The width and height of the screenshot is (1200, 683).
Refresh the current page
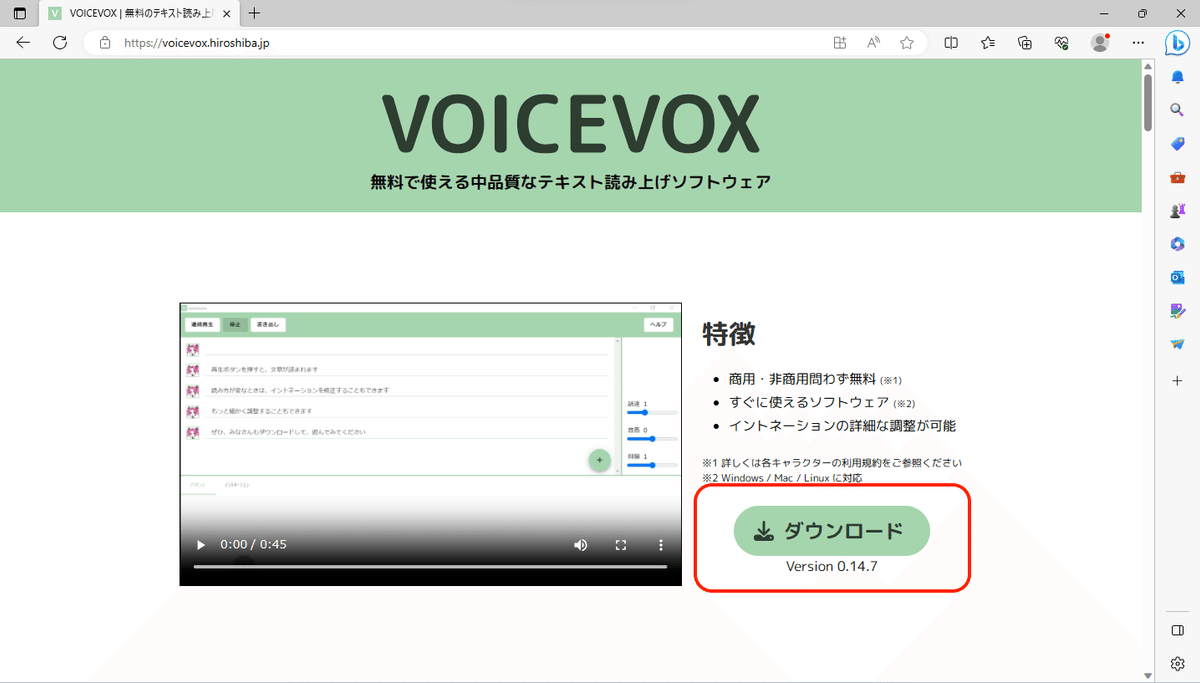click(x=60, y=43)
